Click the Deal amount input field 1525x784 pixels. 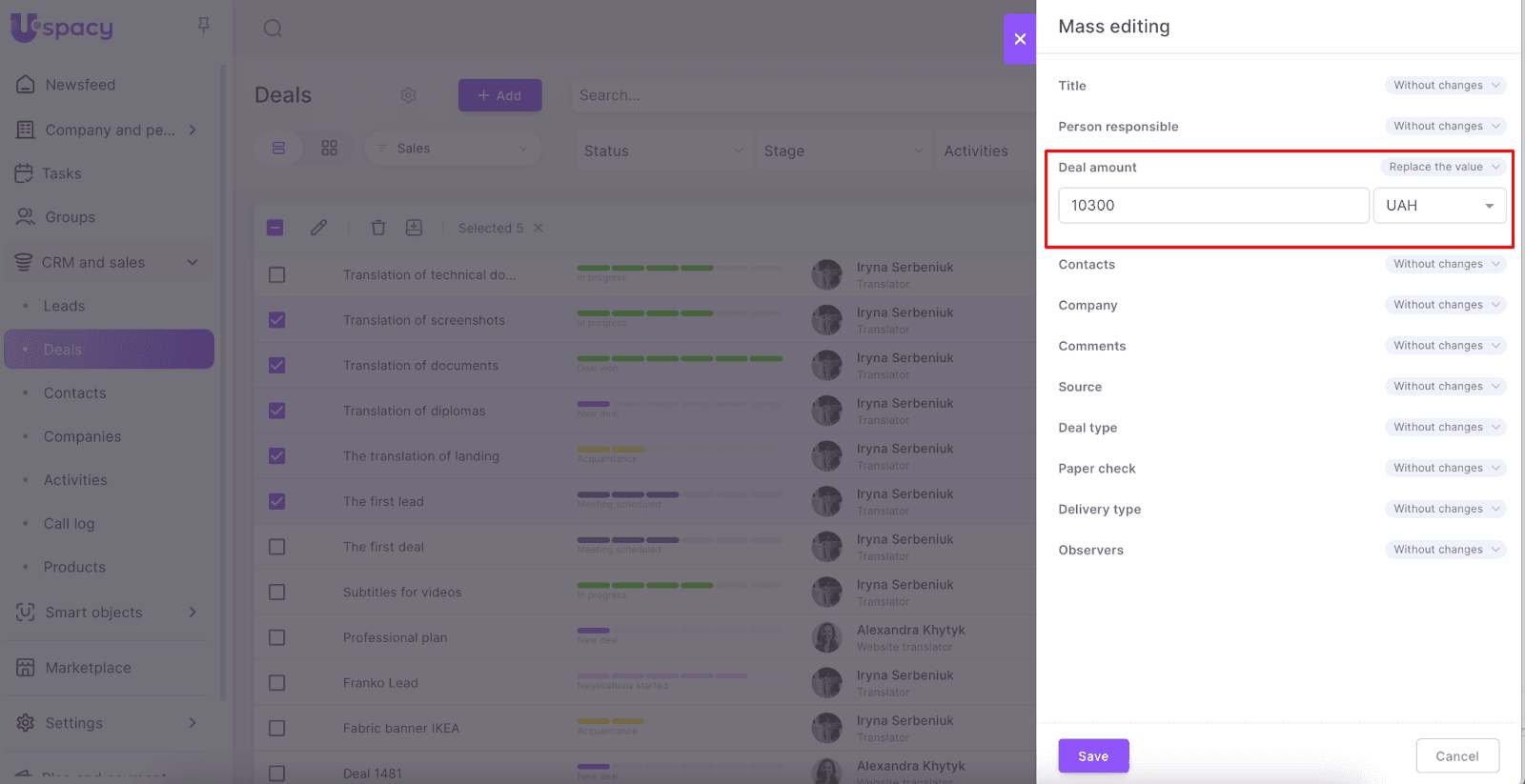click(x=1212, y=206)
